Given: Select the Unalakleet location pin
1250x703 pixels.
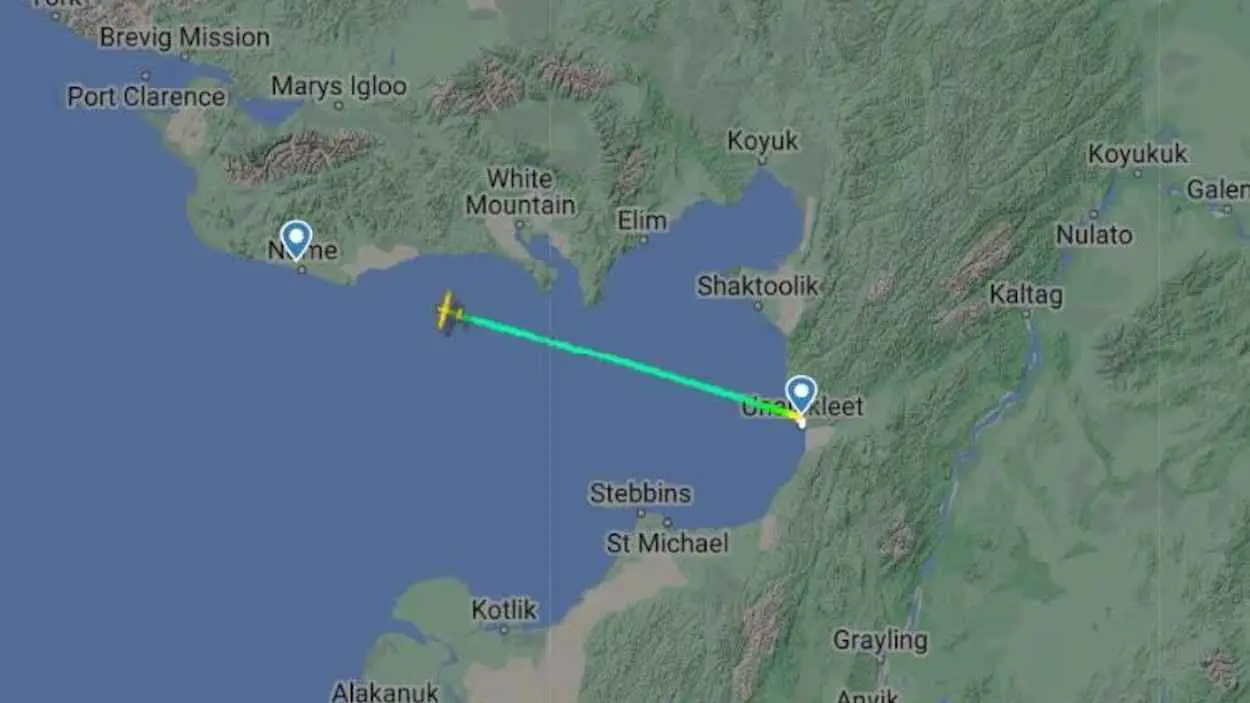Looking at the screenshot, I should click(x=802, y=395).
